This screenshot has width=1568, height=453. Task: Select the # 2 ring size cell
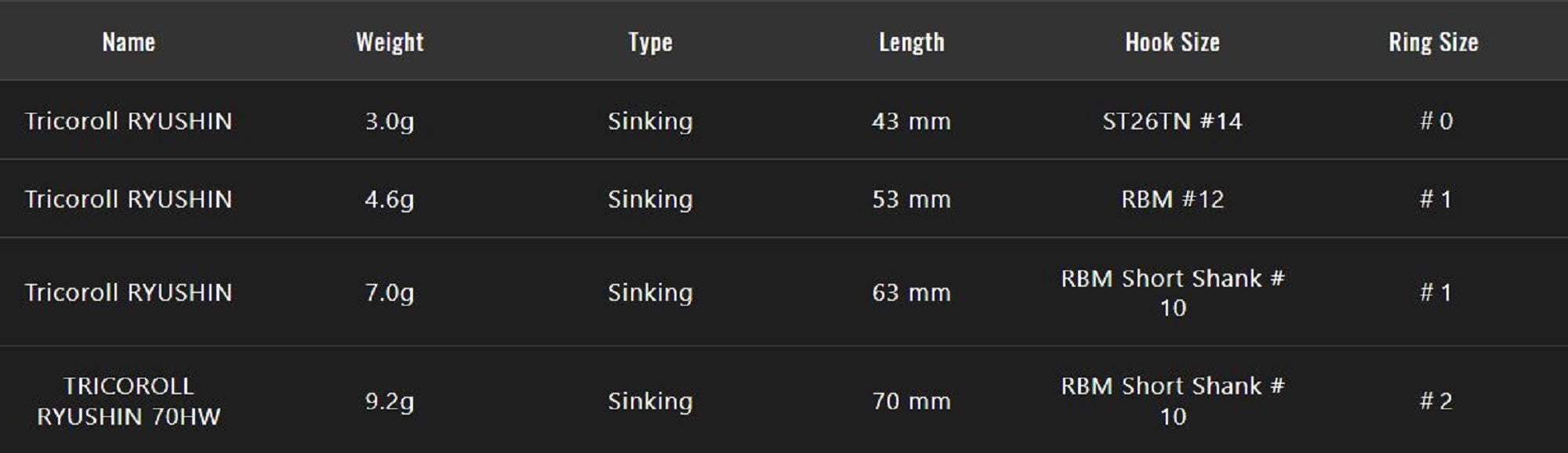1436,401
